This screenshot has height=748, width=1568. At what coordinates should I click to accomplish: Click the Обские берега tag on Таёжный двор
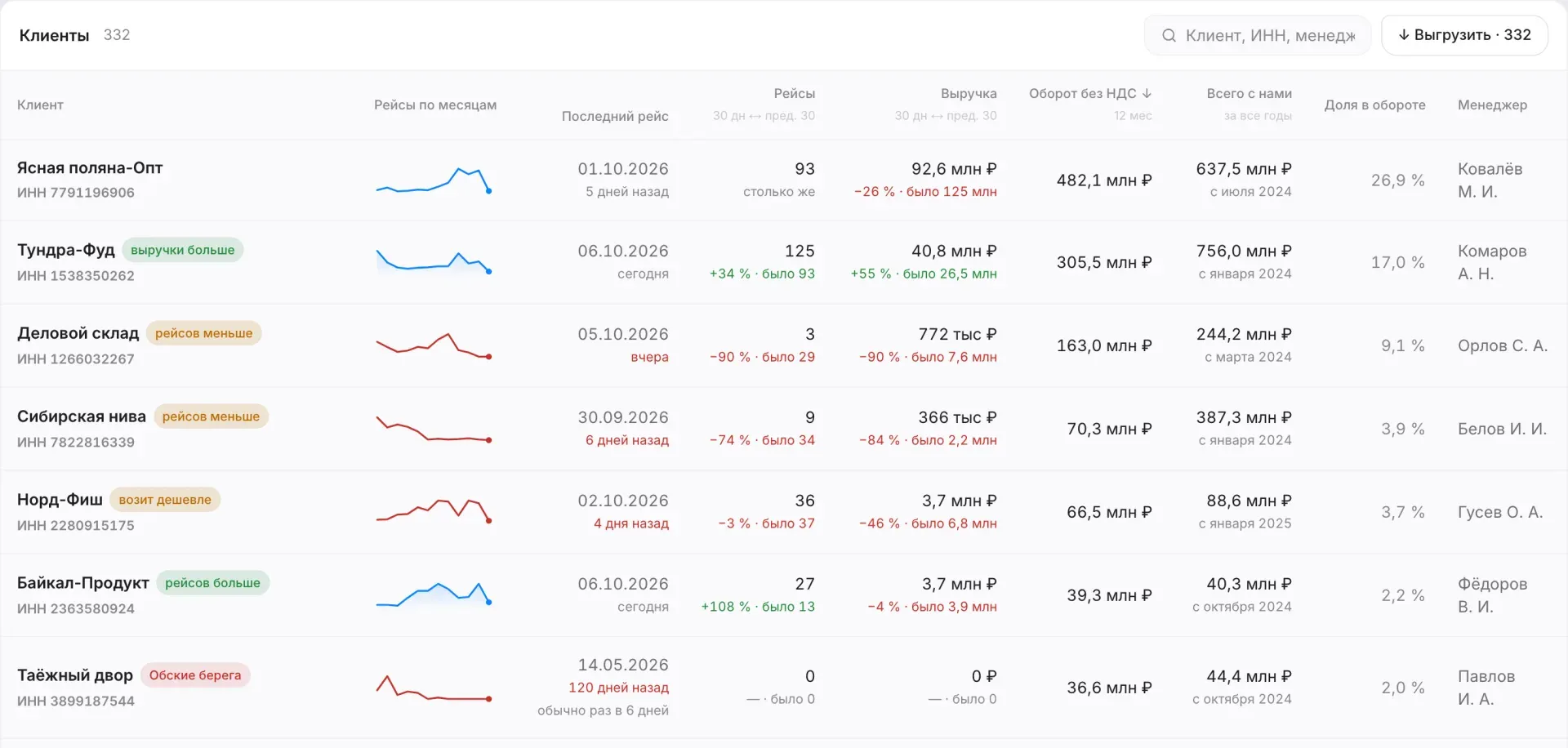[x=195, y=675]
